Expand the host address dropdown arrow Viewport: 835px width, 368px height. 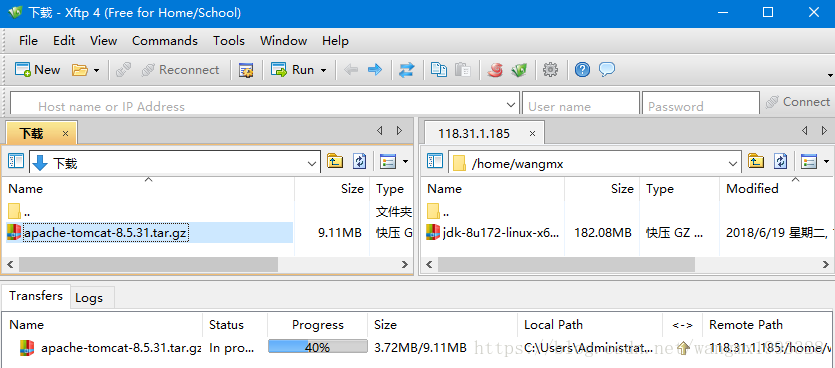click(x=511, y=104)
